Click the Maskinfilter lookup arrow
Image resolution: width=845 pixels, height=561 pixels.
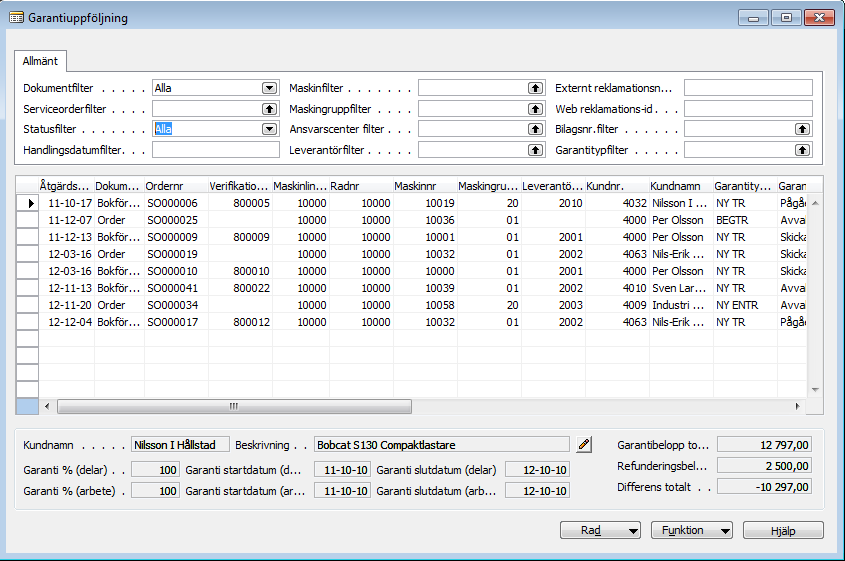(x=535, y=88)
